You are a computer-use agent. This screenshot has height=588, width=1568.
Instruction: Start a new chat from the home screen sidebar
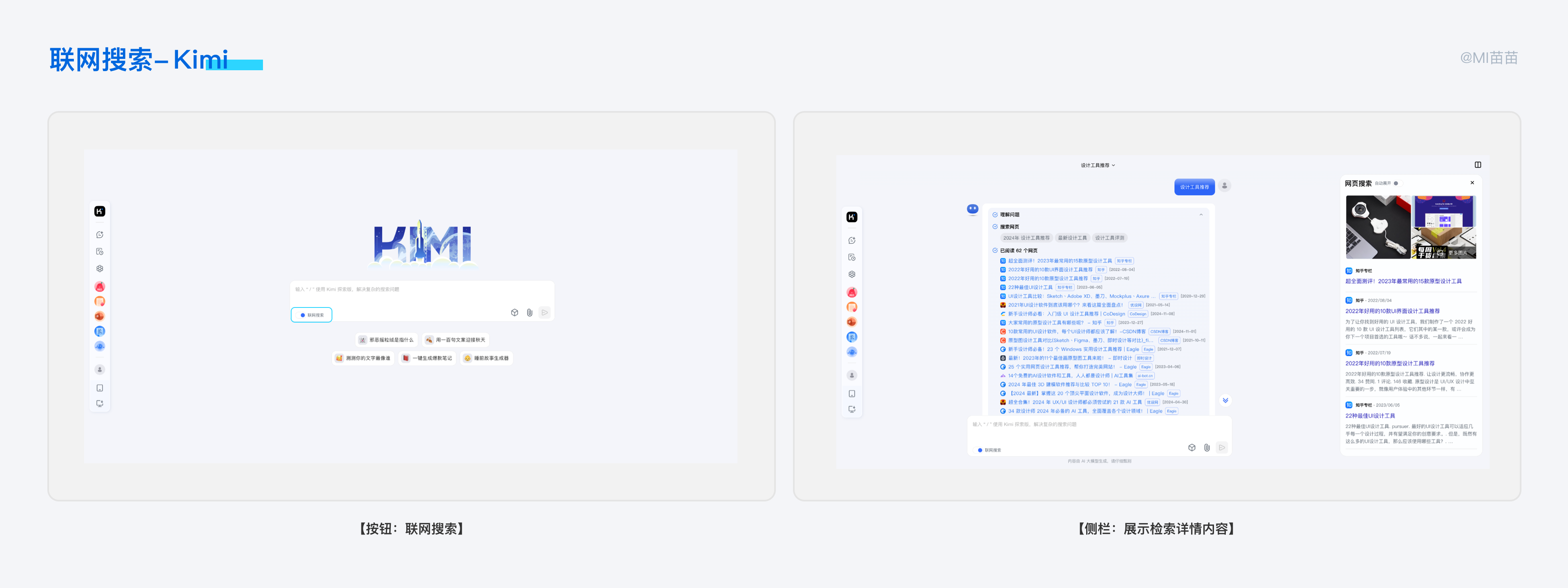pos(100,235)
